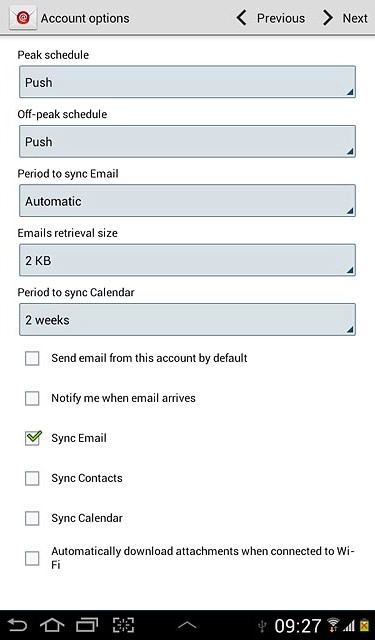Expand Period to sync Email dropdown
The height and width of the screenshot is (640, 375).
[x=187, y=201]
